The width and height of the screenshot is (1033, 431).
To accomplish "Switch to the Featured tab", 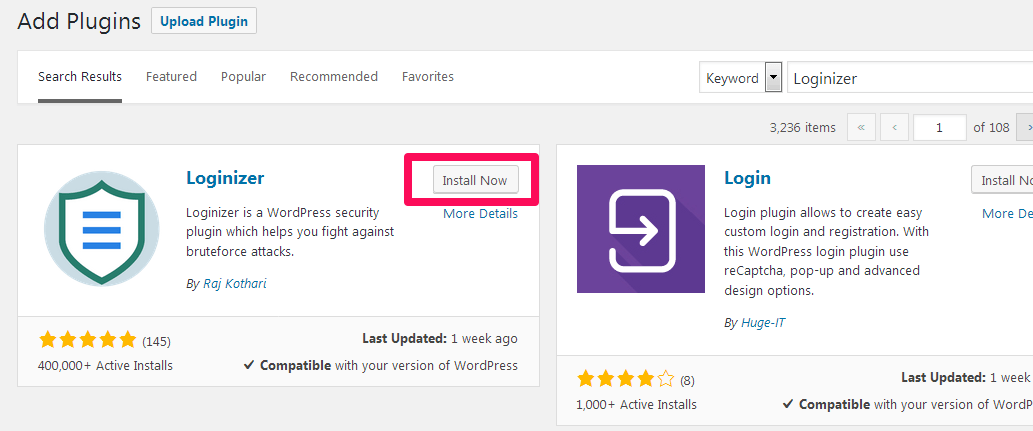I will pos(171,76).
